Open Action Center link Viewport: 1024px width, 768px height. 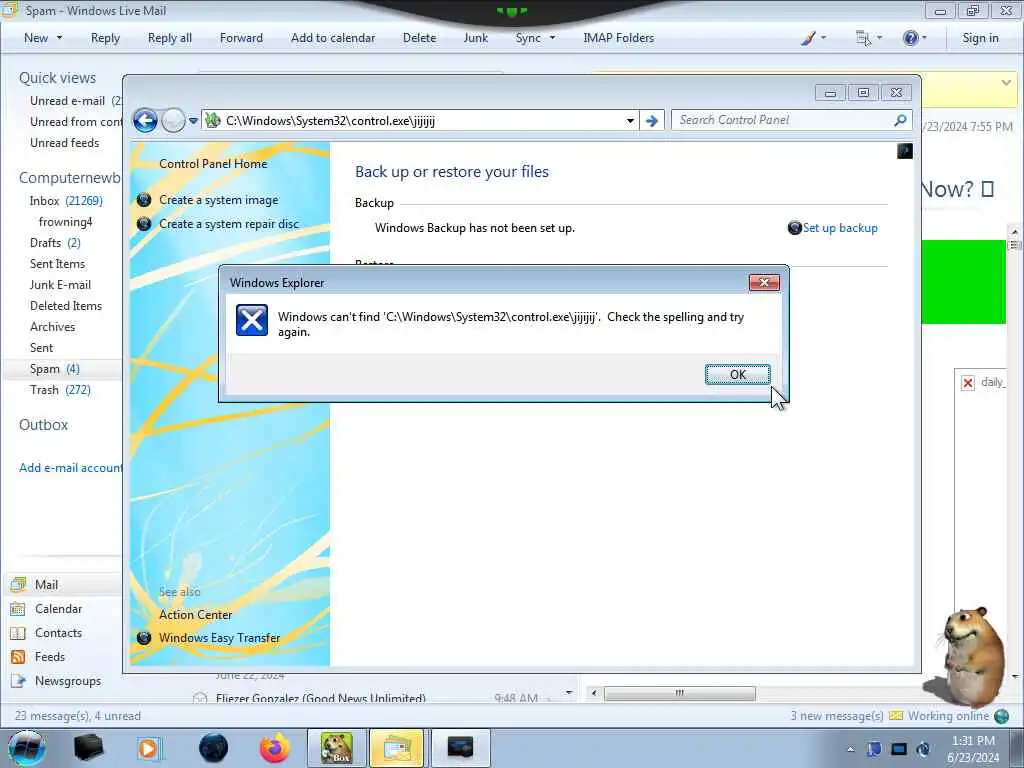click(195, 615)
